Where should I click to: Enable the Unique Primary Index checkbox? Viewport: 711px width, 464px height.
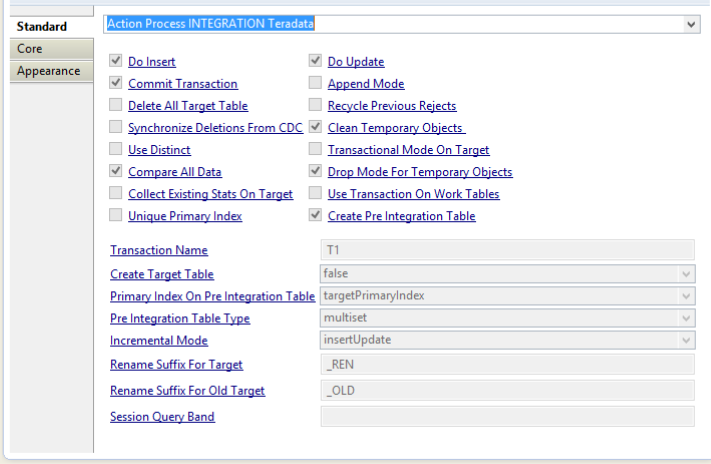coord(116,215)
